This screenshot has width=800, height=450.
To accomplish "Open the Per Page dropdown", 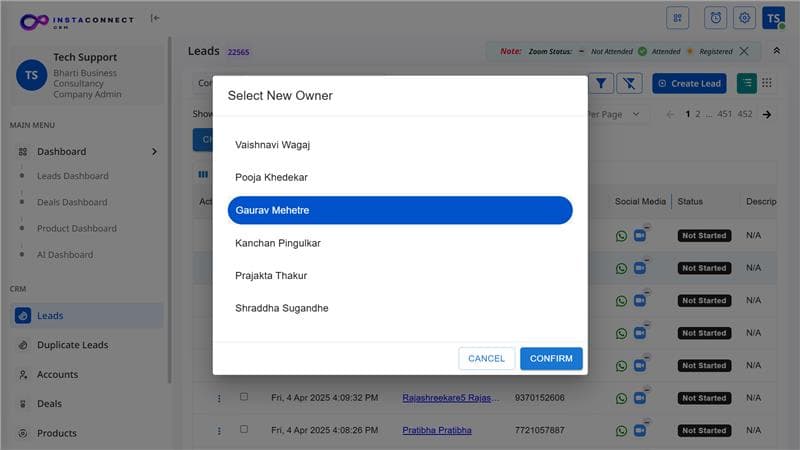I will pyautogui.click(x=617, y=114).
